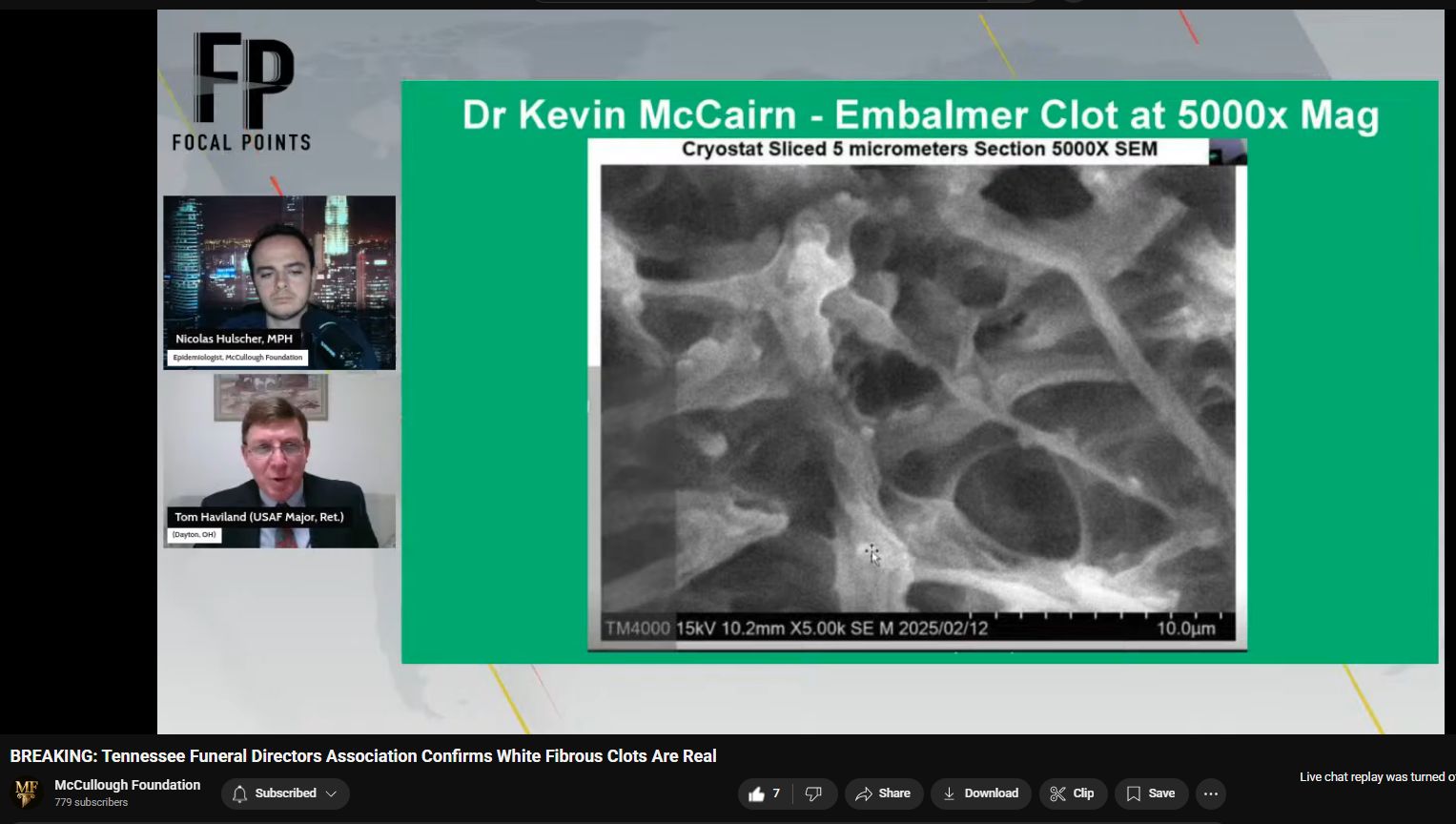Viewport: 1456px width, 824px height.
Task: Download the video
Action: [x=981, y=793]
